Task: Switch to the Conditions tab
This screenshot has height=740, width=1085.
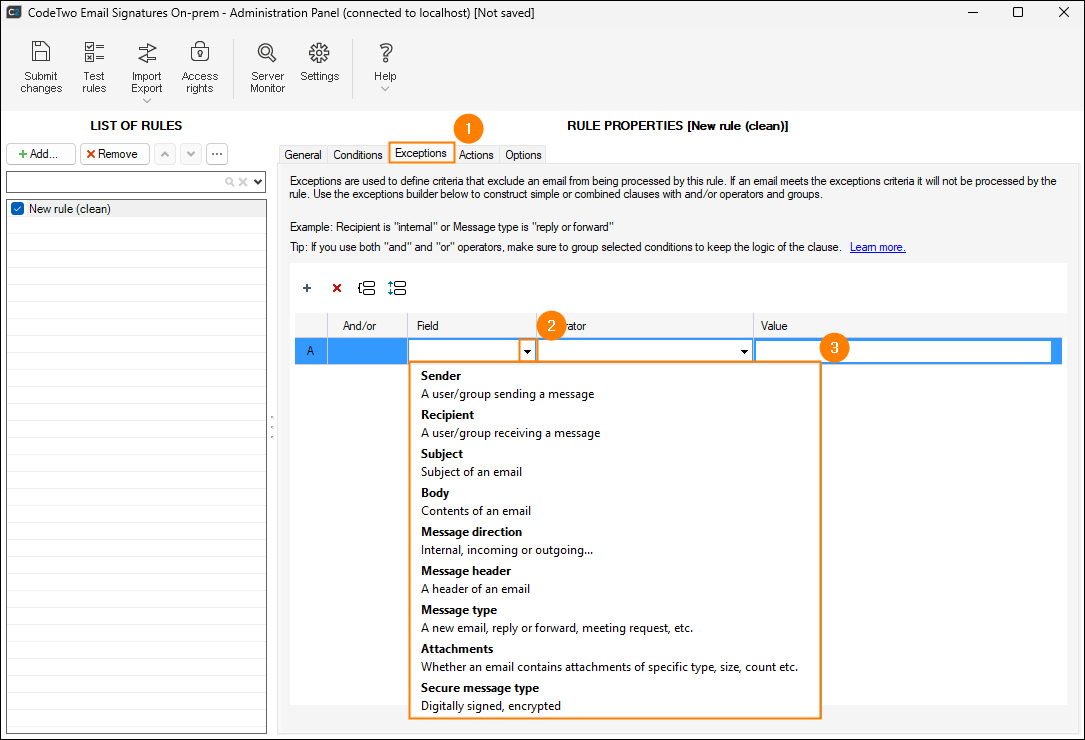Action: 357,155
